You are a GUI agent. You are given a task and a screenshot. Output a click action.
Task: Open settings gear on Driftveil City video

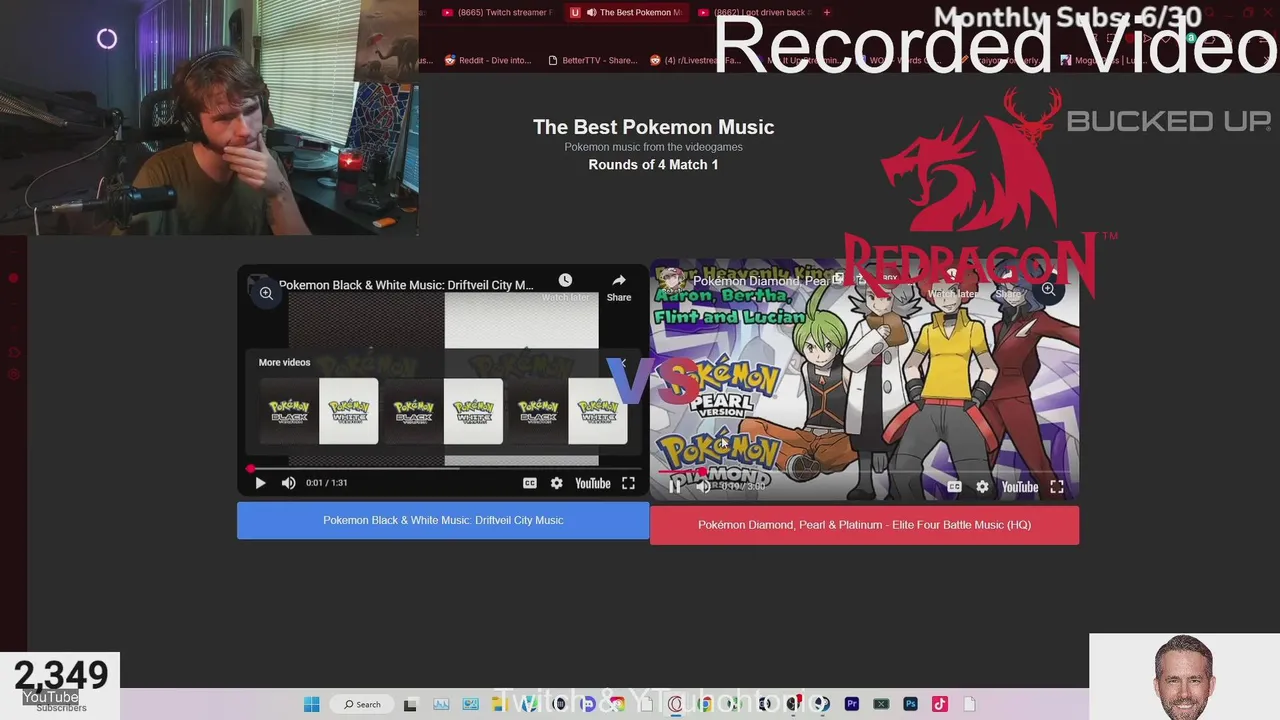(557, 483)
